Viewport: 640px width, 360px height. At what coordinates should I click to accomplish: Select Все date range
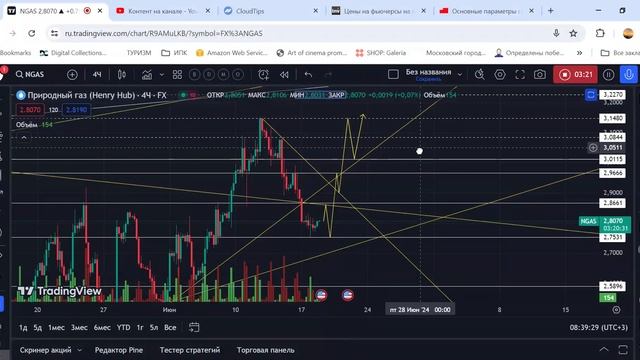[170, 327]
